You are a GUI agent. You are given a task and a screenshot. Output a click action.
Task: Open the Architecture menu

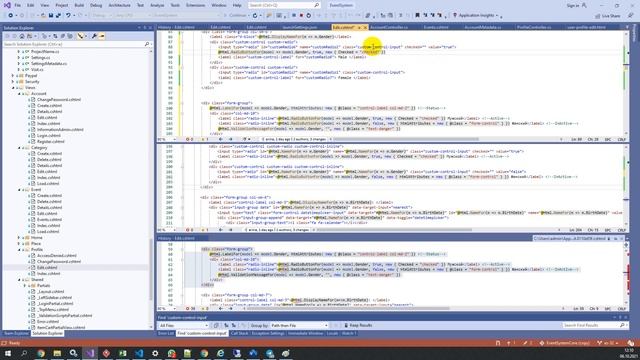pos(120,5)
